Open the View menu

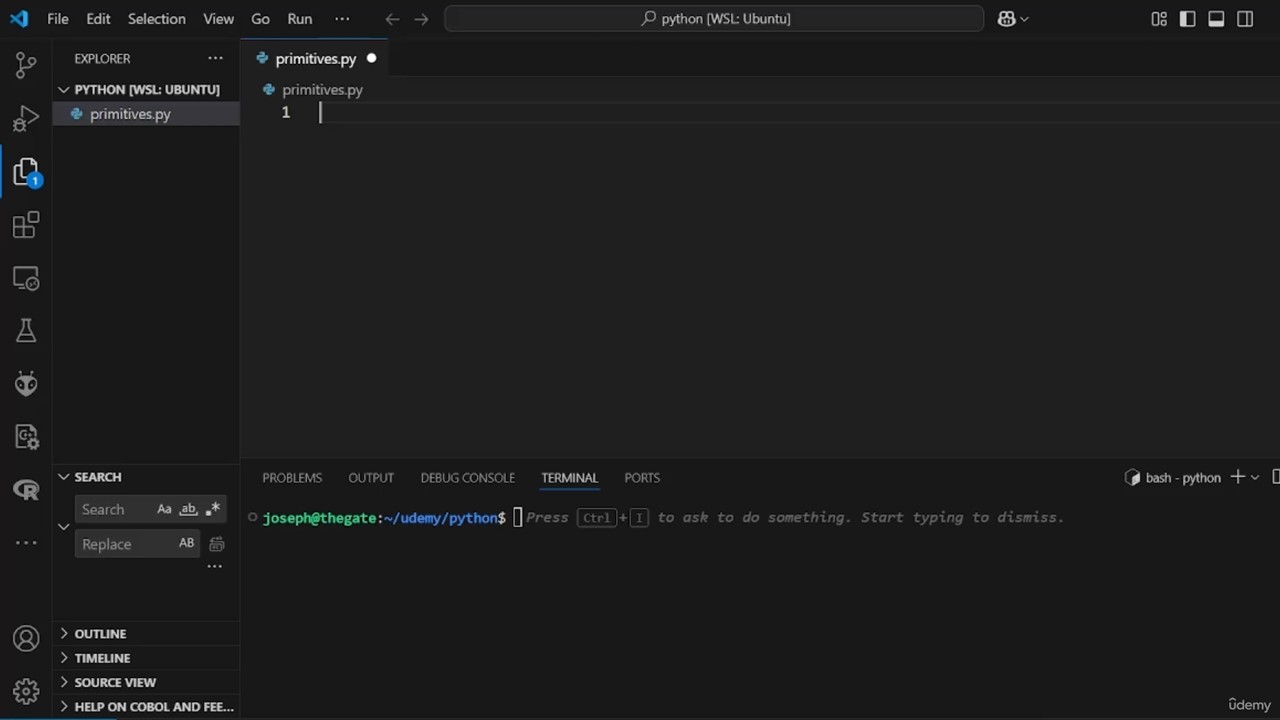[x=218, y=19]
